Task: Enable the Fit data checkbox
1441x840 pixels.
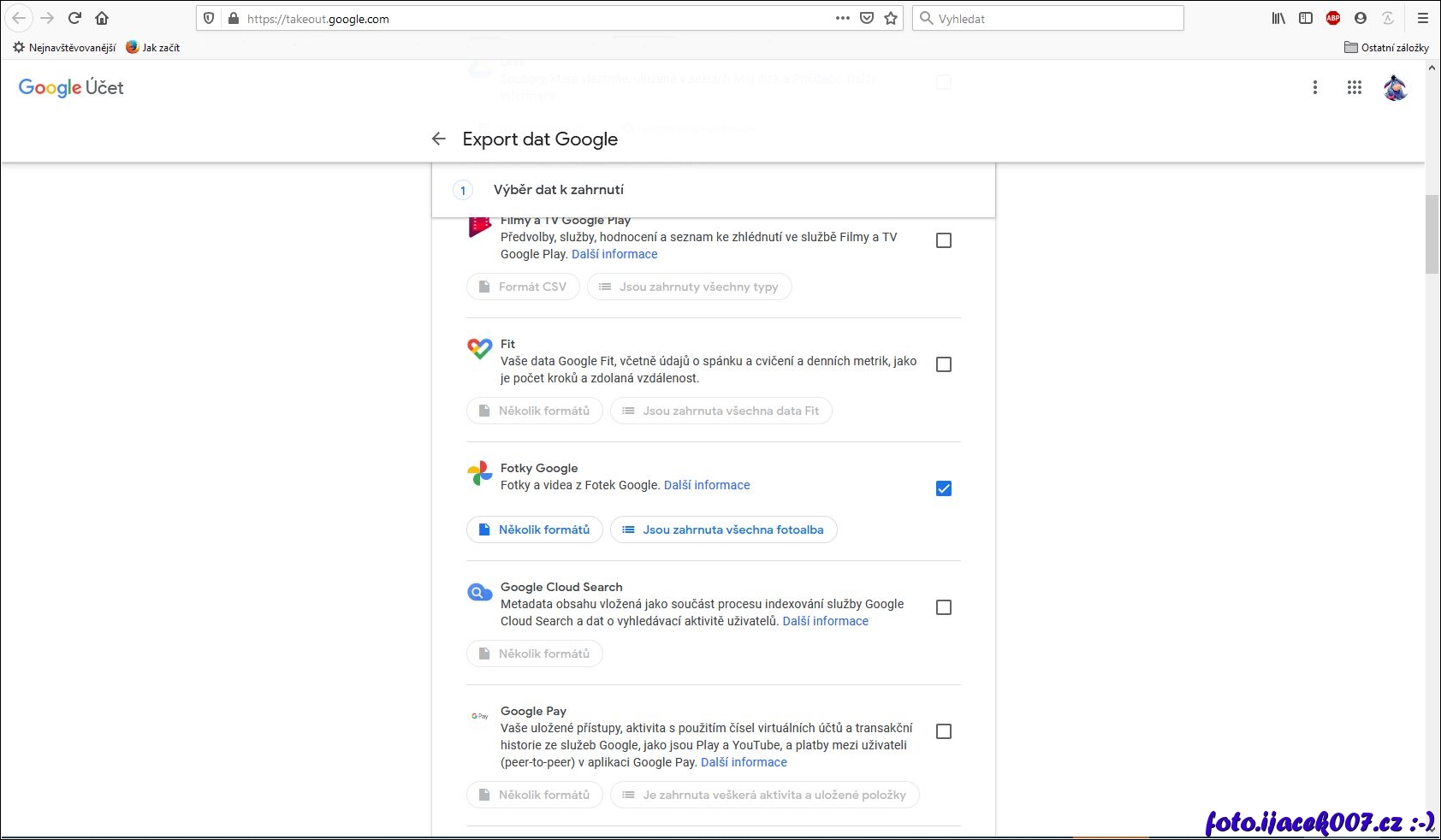Action: (x=944, y=364)
